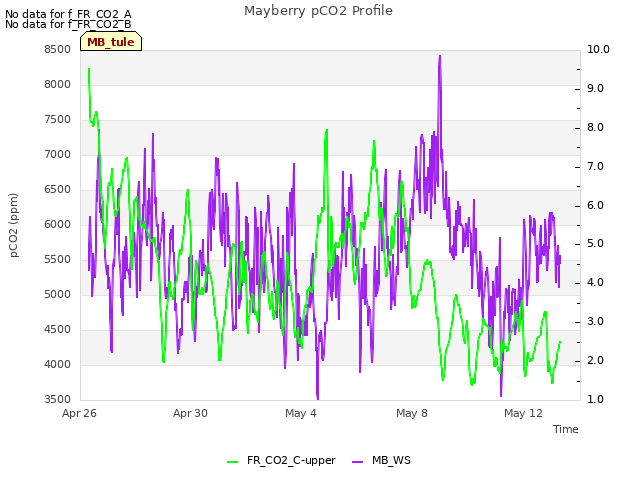
Task: Click the Apr 26 x-axis tick label
Action: coord(79,413)
